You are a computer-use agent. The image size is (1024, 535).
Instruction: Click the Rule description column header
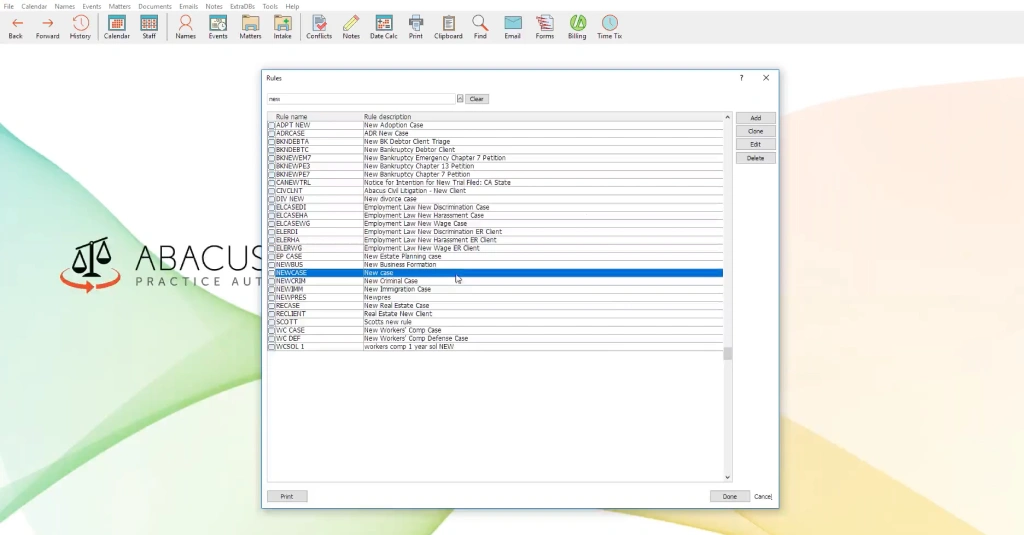(387, 117)
